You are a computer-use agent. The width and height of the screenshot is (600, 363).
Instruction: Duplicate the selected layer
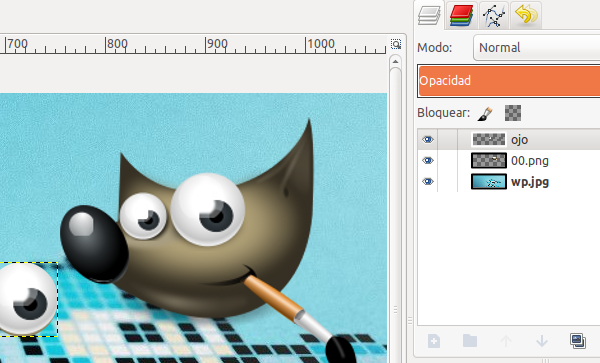coord(578,340)
